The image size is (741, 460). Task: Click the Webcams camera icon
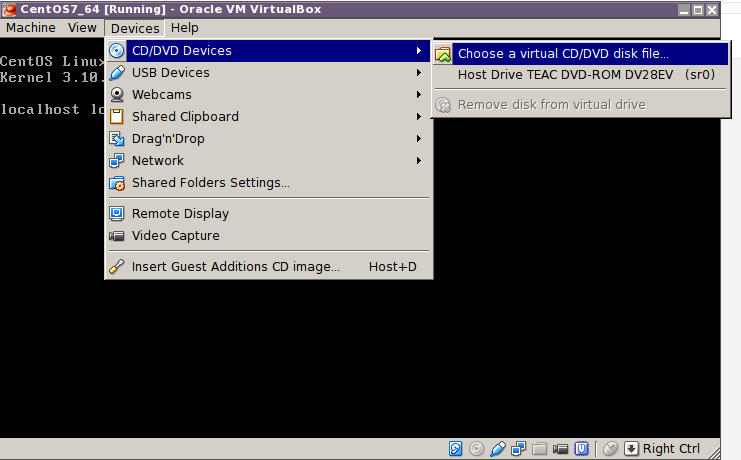click(117, 95)
